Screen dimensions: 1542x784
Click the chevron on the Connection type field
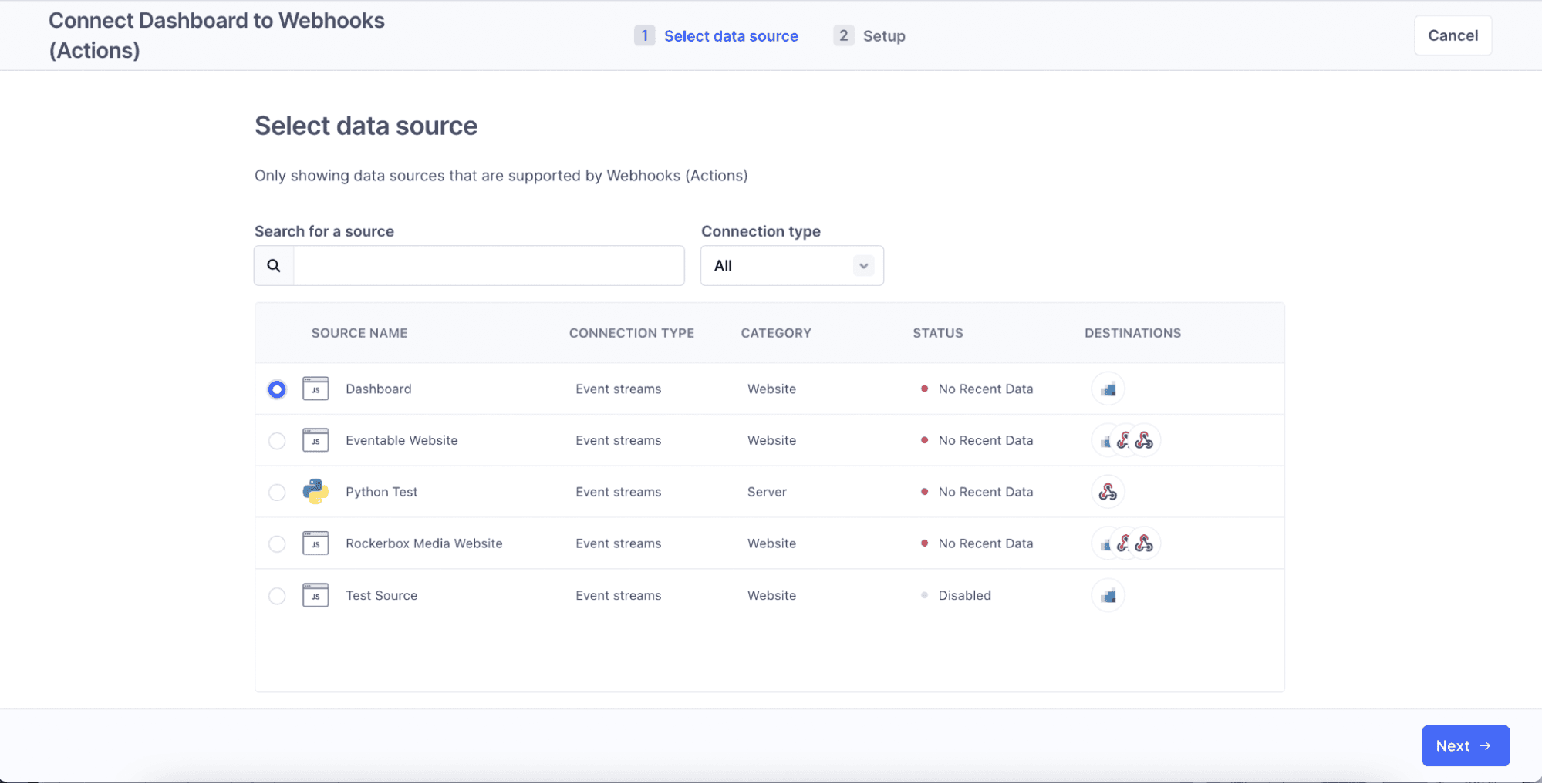(862, 265)
